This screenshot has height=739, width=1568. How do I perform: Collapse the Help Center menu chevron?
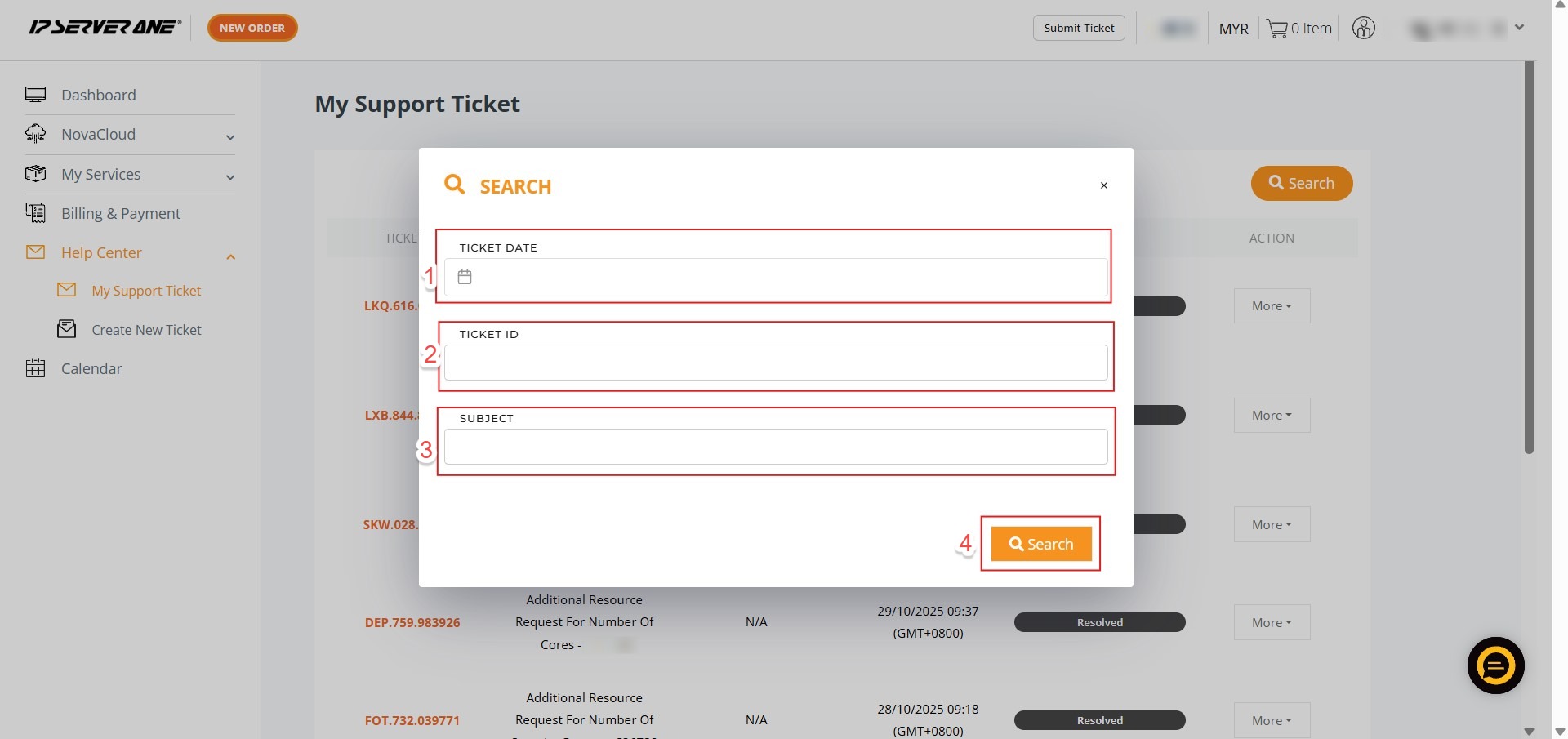point(230,256)
